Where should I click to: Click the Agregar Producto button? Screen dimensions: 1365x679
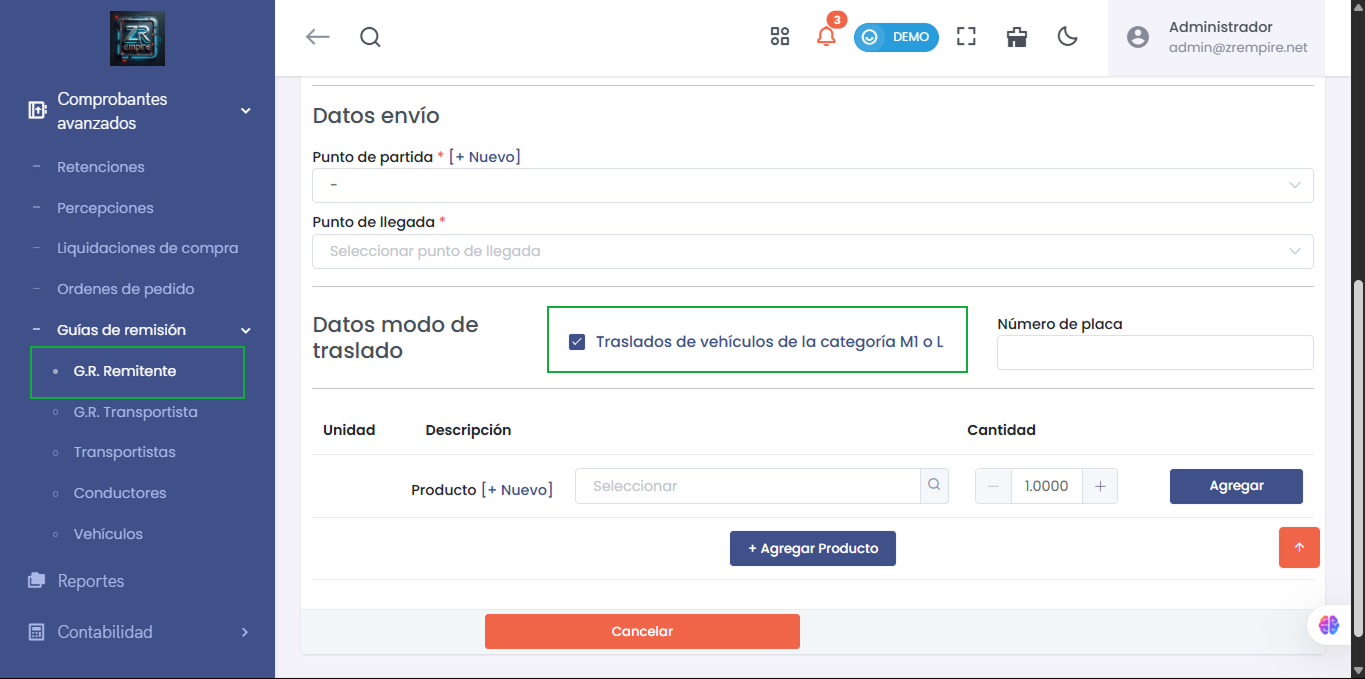(812, 548)
